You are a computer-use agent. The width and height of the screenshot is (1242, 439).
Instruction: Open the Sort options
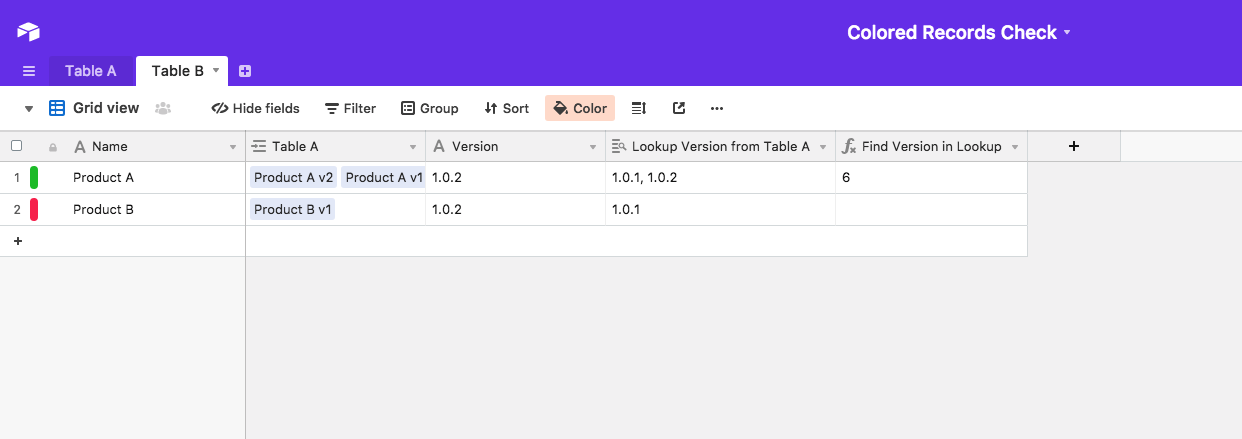pyautogui.click(x=506, y=108)
